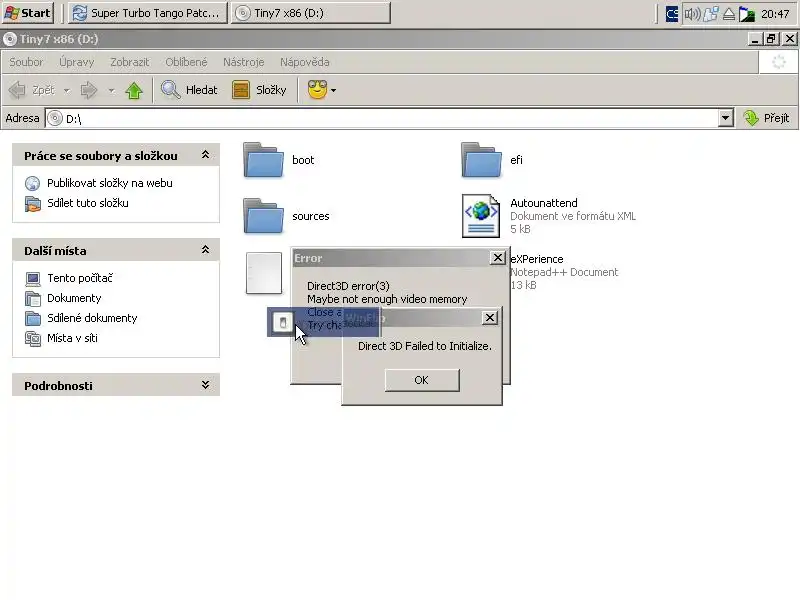800x600 pixels.
Task: Open search with Hledat
Action: coord(189,90)
